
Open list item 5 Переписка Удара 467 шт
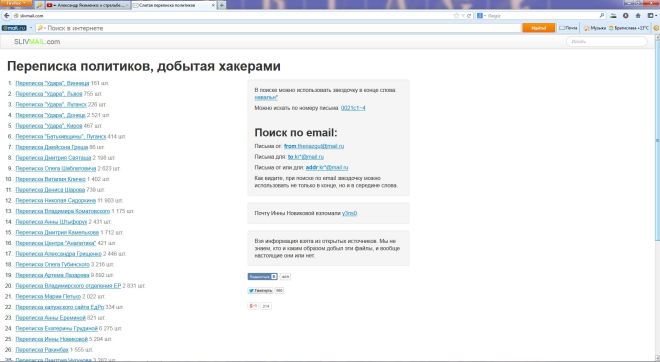click(49, 126)
